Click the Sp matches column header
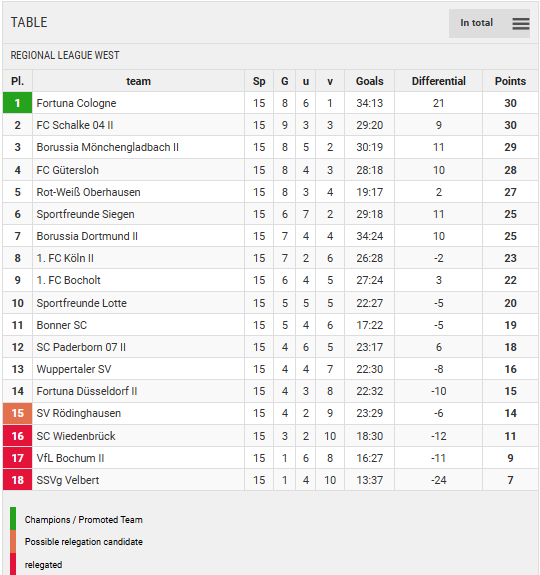This screenshot has height=575, width=540. (259, 81)
